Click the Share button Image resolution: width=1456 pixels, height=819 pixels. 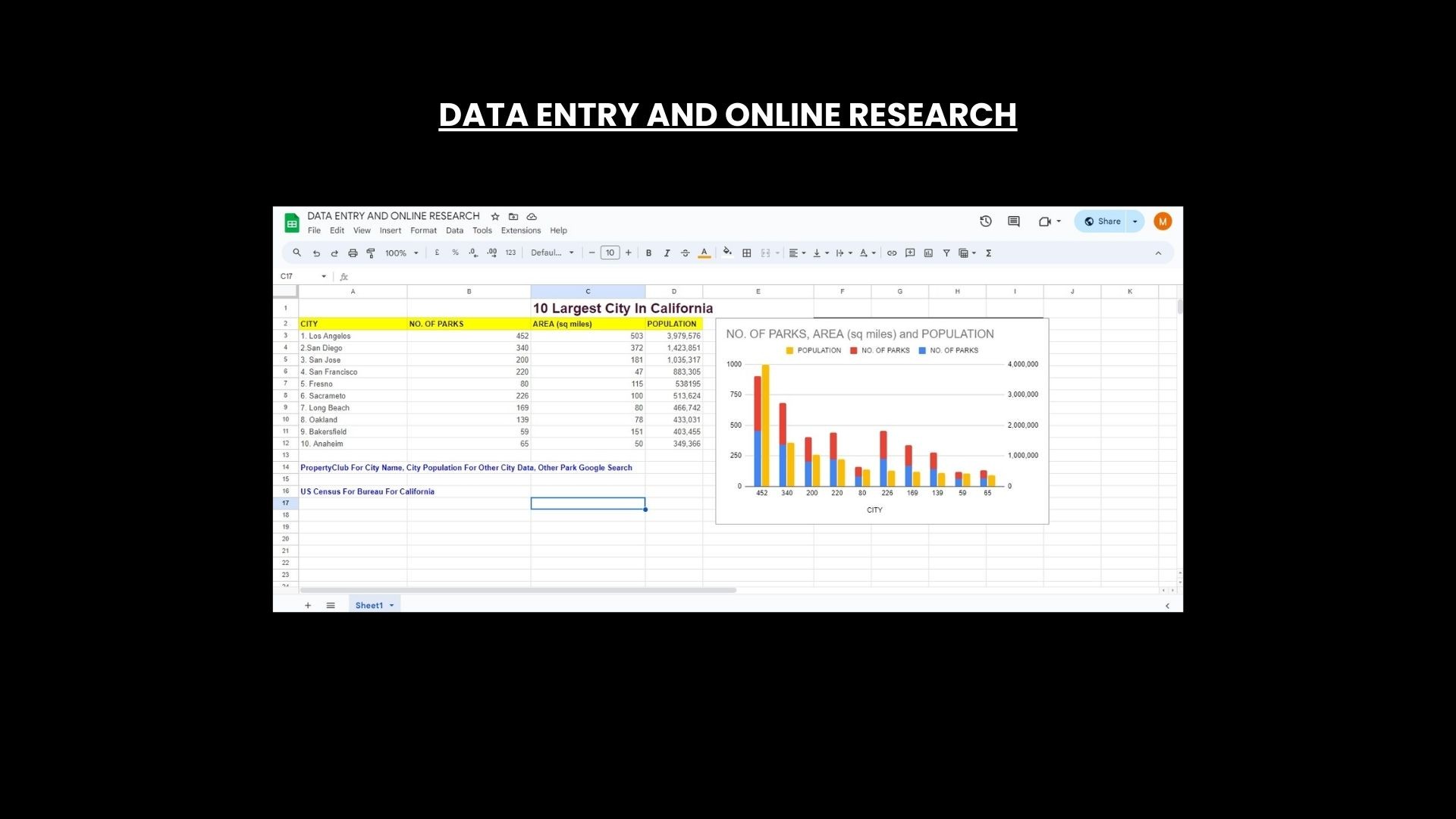pos(1102,221)
